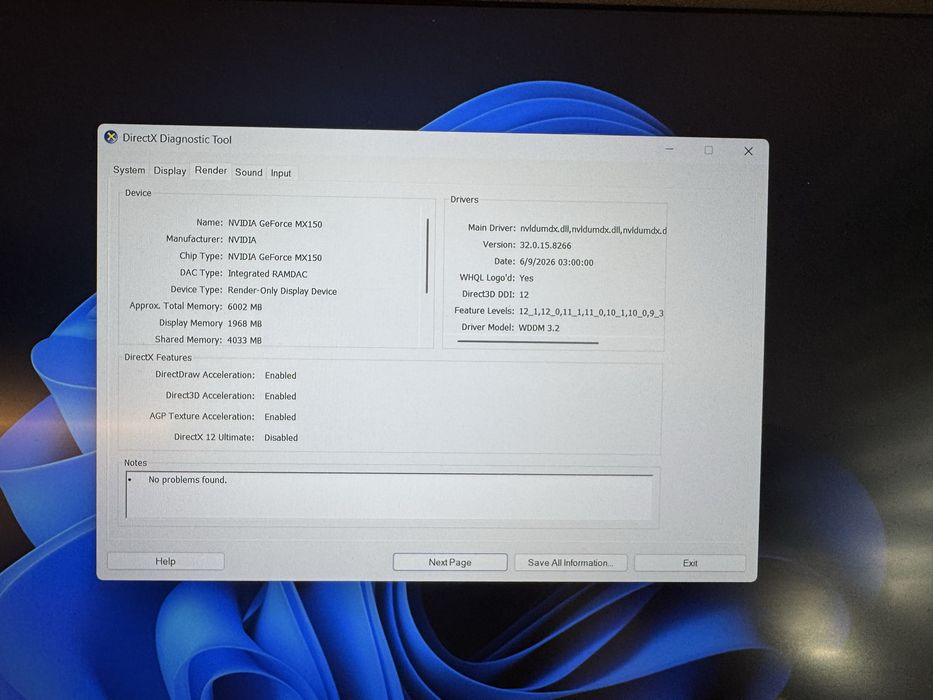Click the 6002 MB total memory value
This screenshot has height=700, width=933.
click(245, 307)
